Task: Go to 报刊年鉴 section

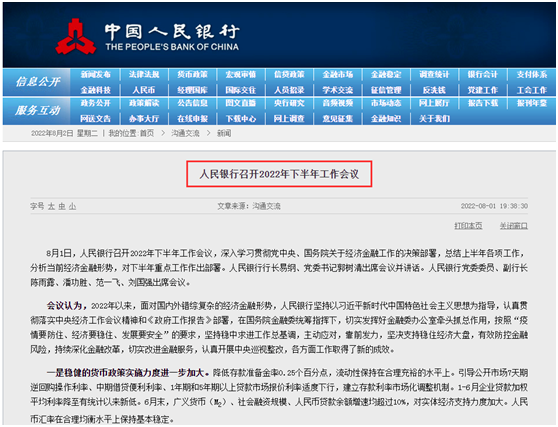Action: (532, 103)
